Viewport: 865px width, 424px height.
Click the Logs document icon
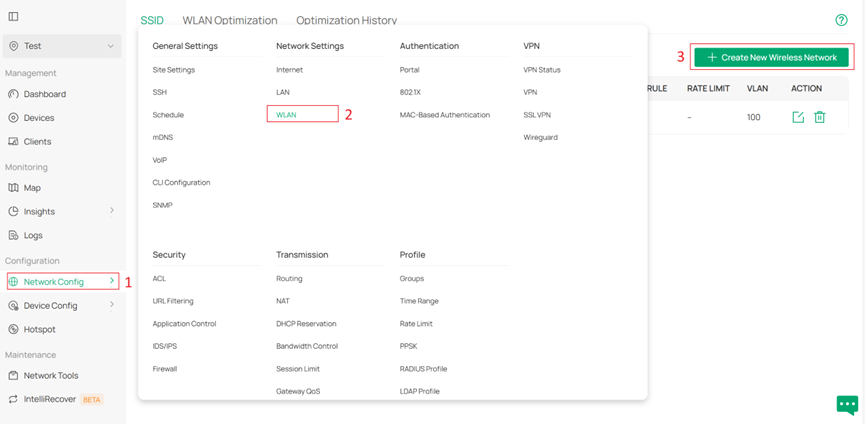(14, 235)
